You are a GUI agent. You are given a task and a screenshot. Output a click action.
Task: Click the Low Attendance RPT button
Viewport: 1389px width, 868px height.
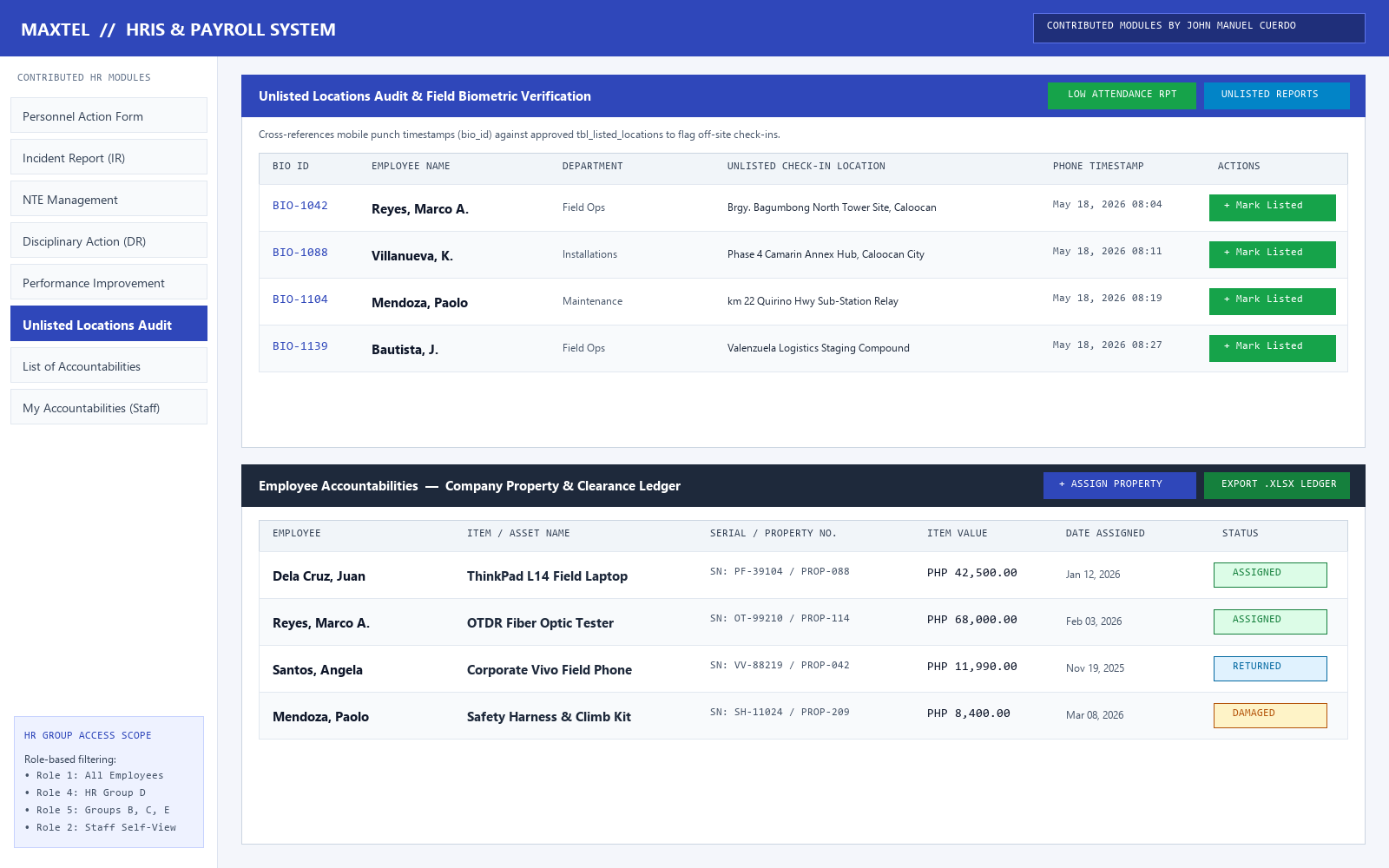(1122, 95)
